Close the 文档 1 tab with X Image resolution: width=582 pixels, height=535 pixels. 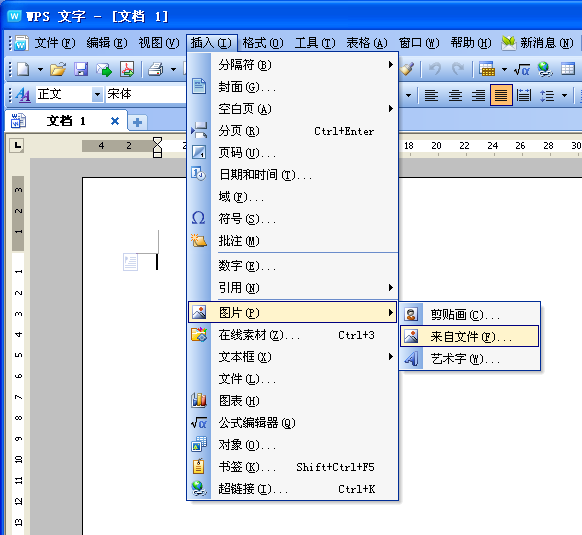click(115, 121)
